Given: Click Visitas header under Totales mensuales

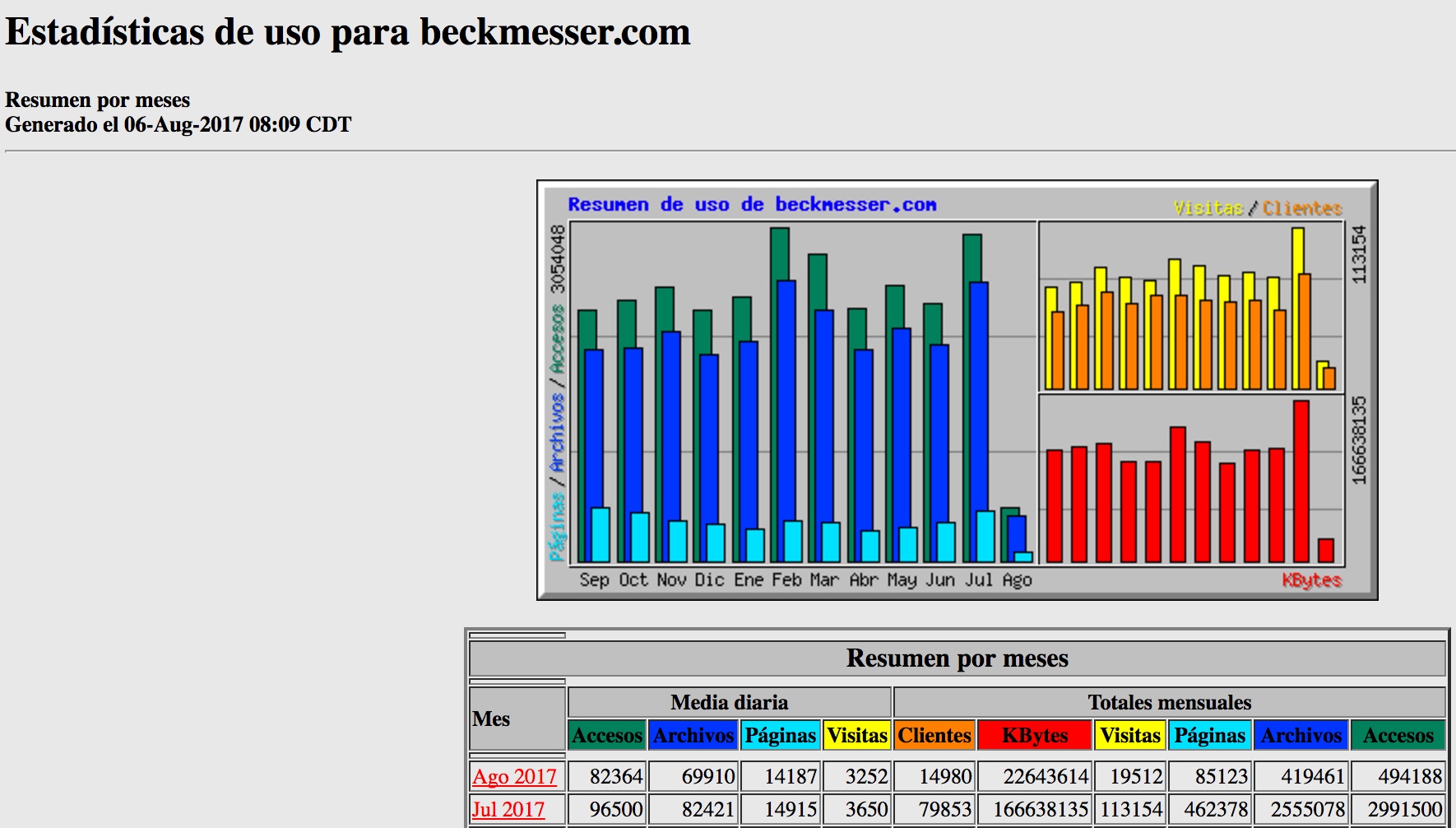Looking at the screenshot, I should tap(1130, 735).
